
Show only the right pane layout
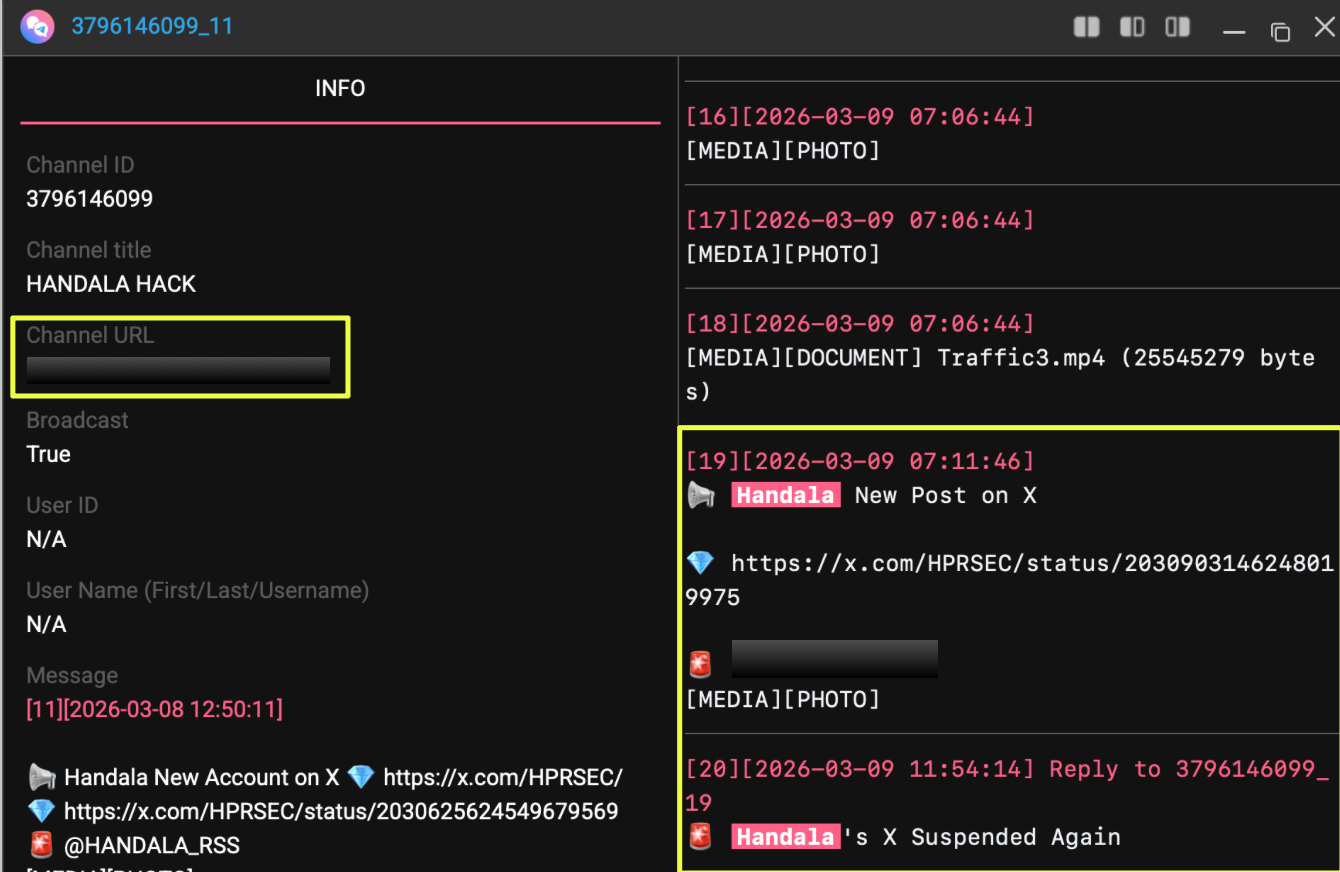pos(1178,27)
